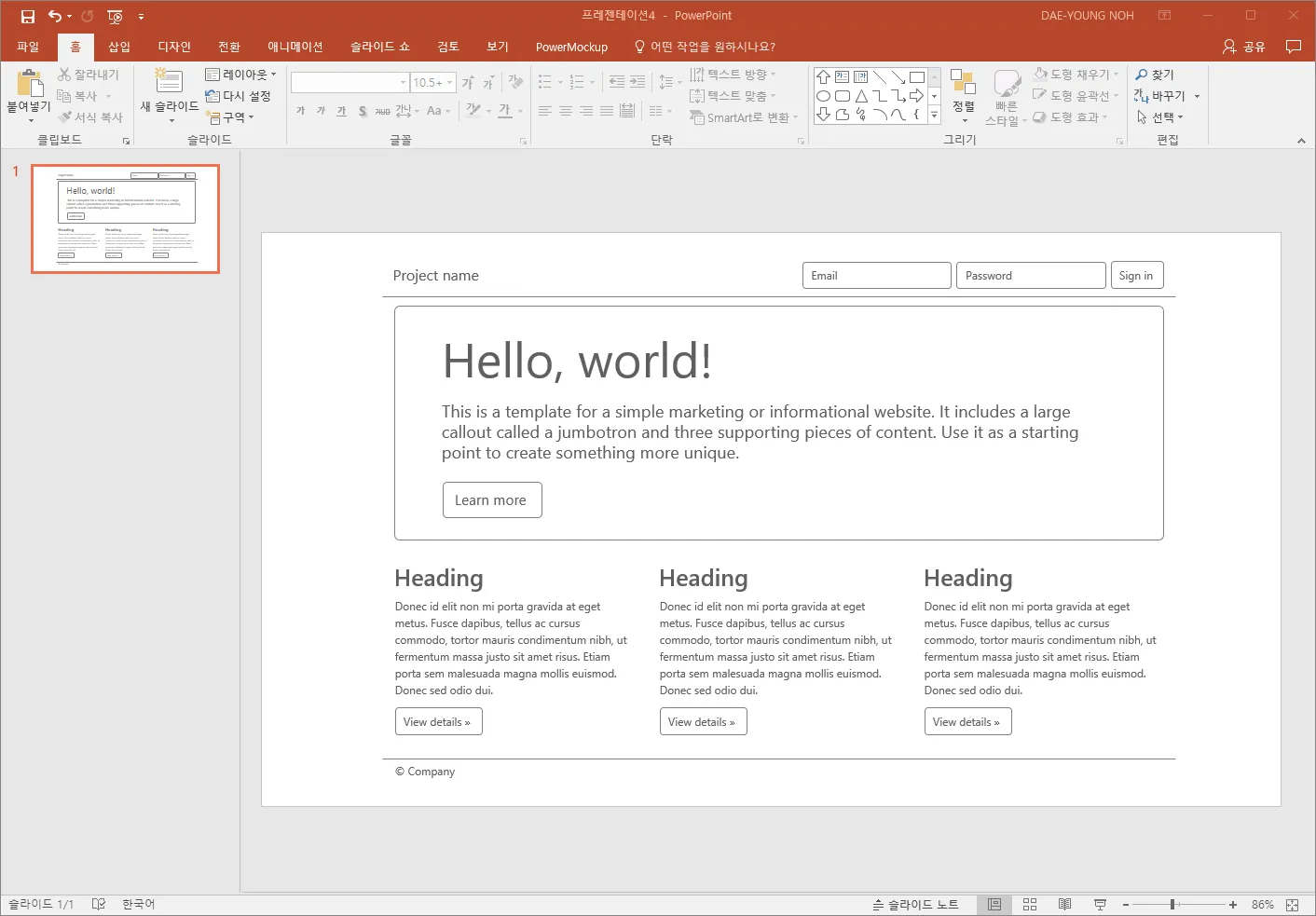Click Find (찾기) magnifier icon
Screen dimensions: 1316x916
(x=1142, y=75)
